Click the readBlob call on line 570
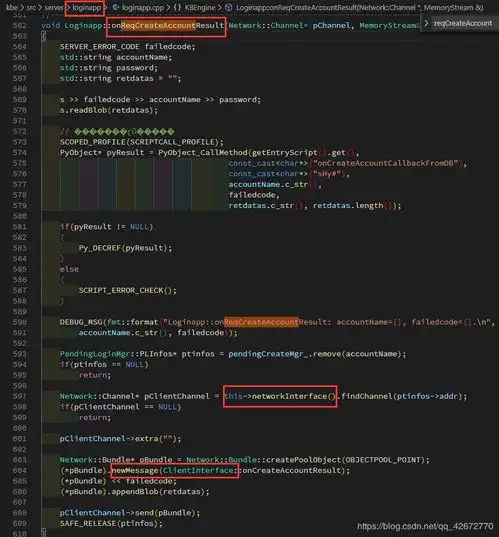The width and height of the screenshot is (499, 537). (x=88, y=110)
